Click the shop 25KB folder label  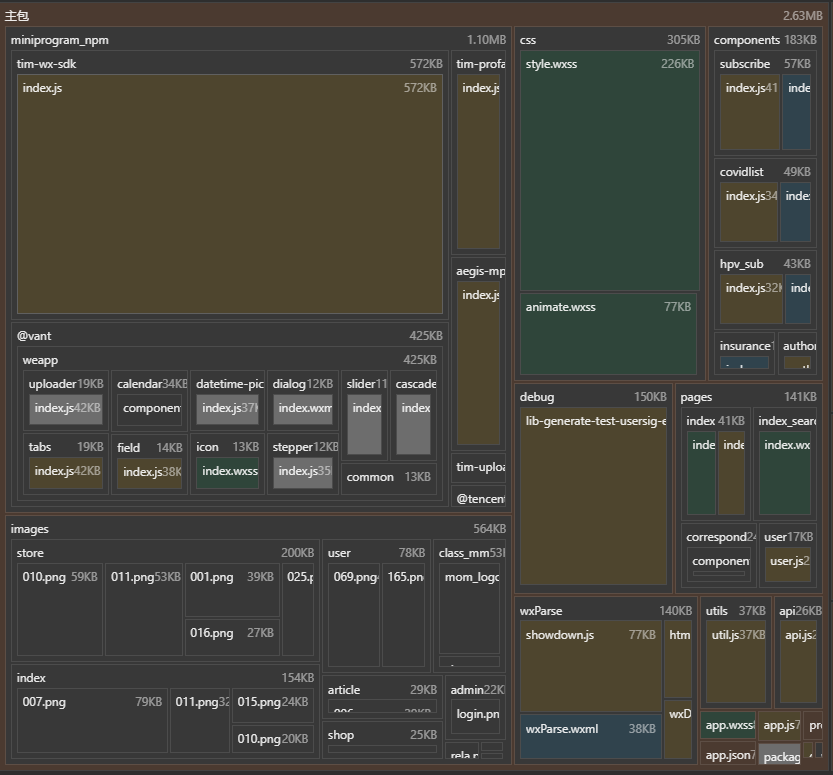[x=341, y=735]
